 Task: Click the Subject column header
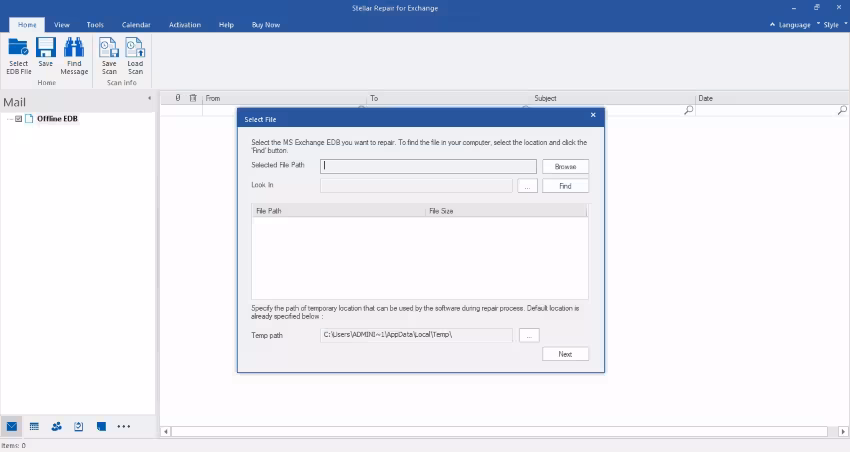[x=613, y=98]
